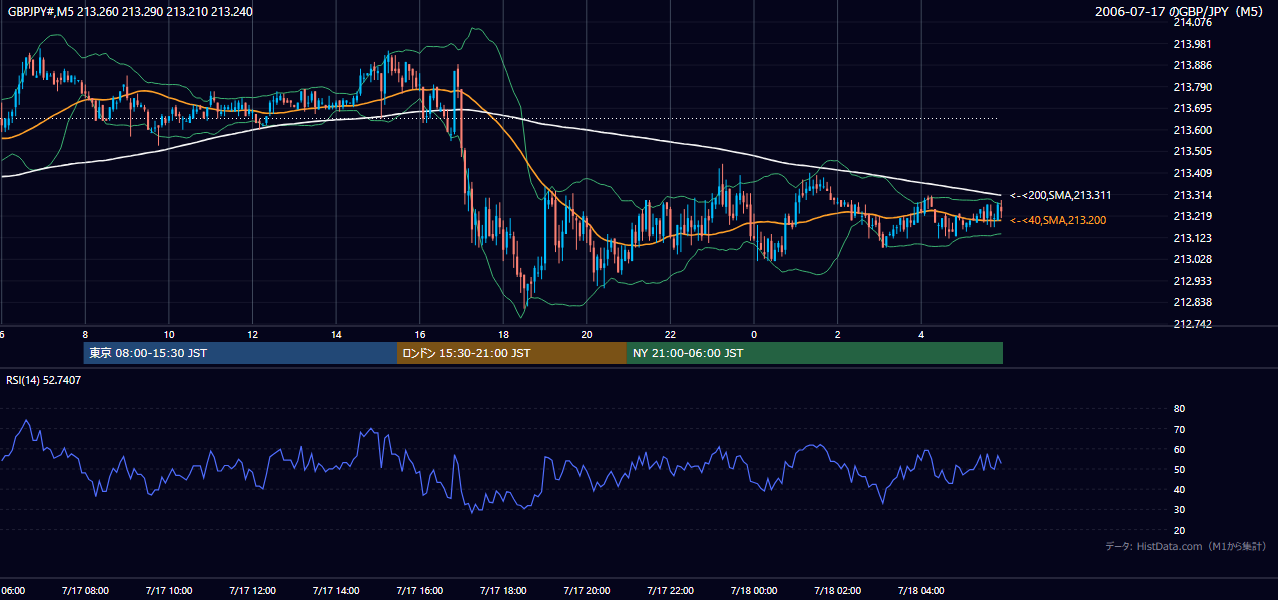
Task: Click hour 8 on the price chart axis
Action: pyautogui.click(x=85, y=334)
